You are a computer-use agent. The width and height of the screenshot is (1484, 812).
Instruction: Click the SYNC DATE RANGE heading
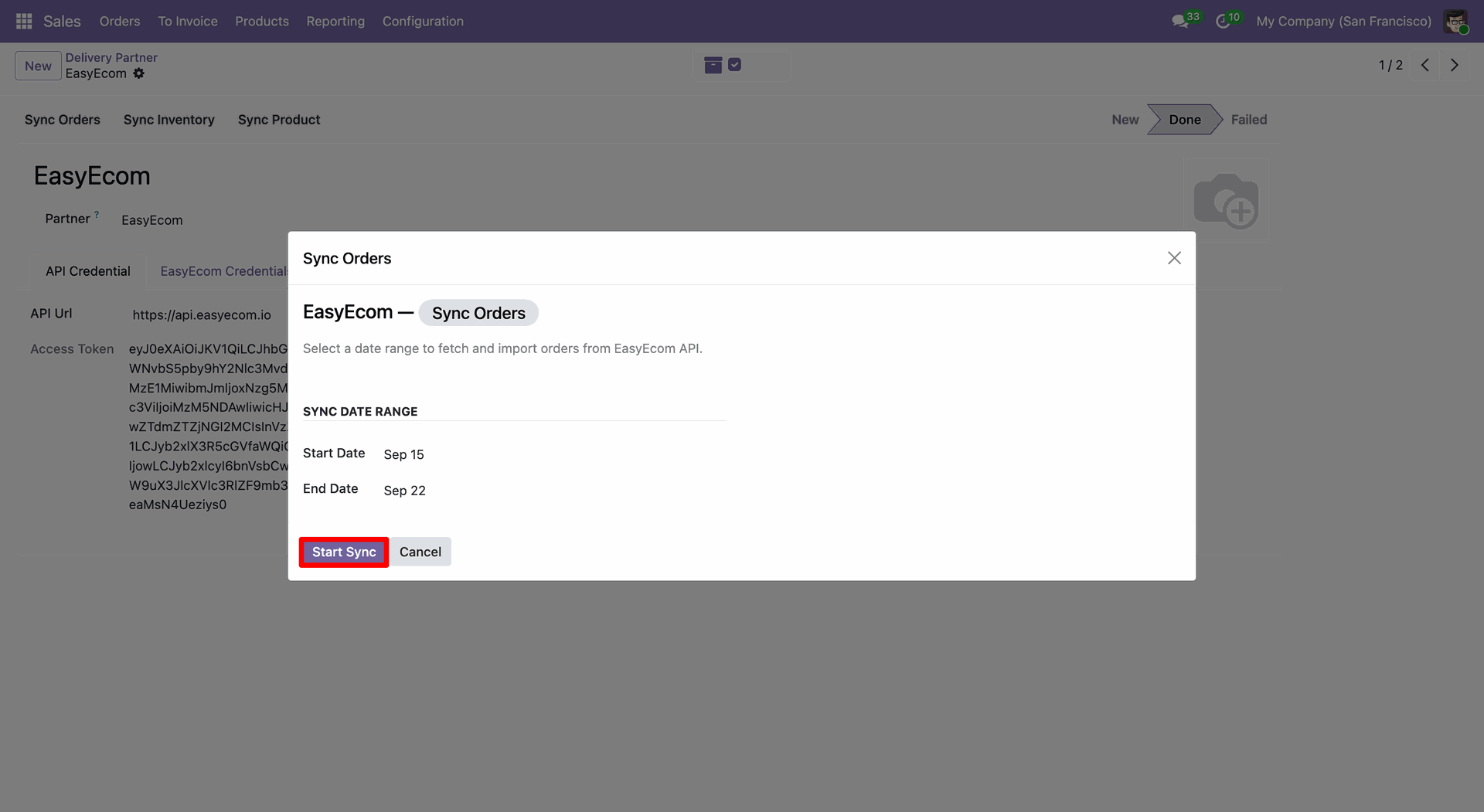point(360,412)
